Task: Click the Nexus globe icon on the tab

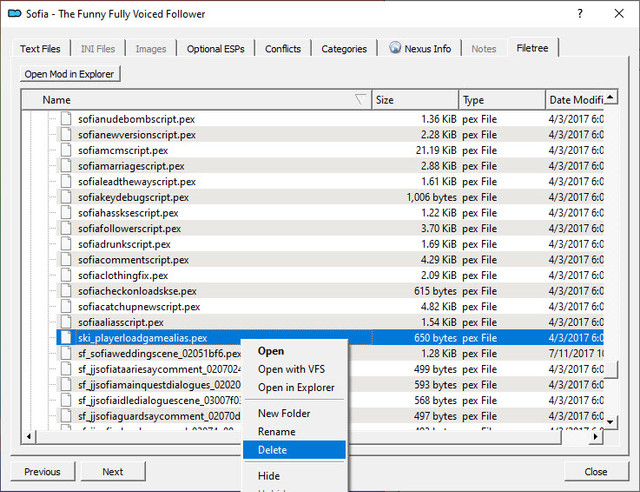Action: click(395, 48)
